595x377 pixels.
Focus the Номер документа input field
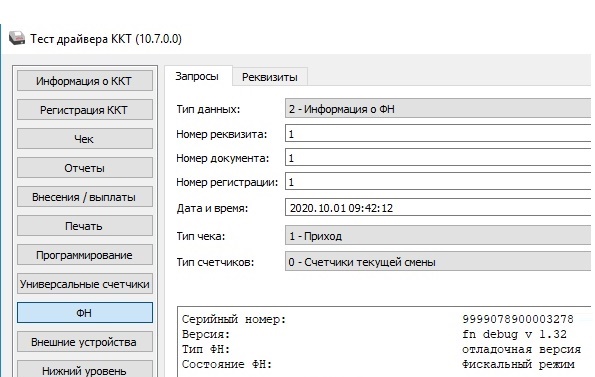(439, 158)
